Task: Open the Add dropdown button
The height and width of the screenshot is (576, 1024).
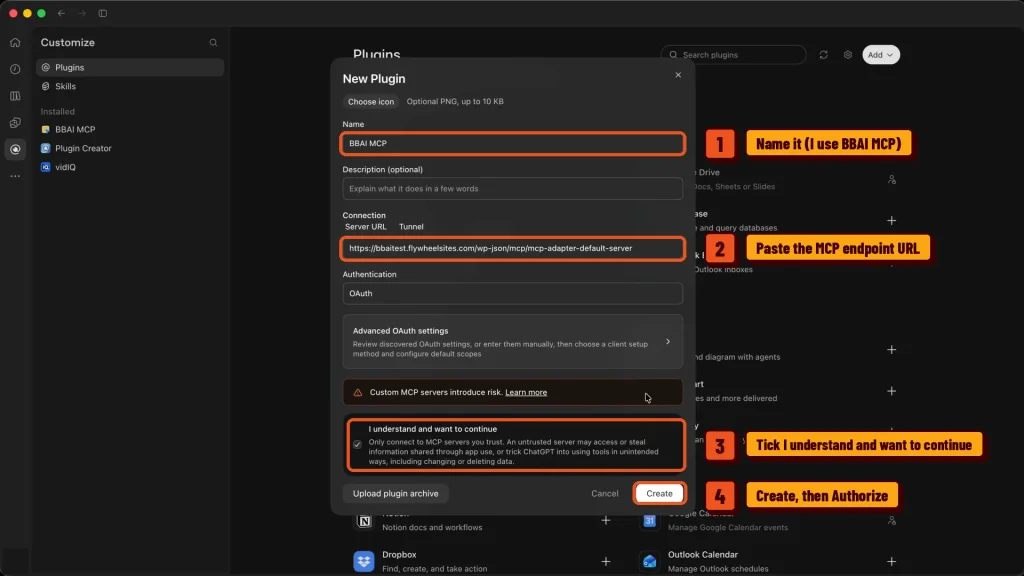Action: click(881, 55)
